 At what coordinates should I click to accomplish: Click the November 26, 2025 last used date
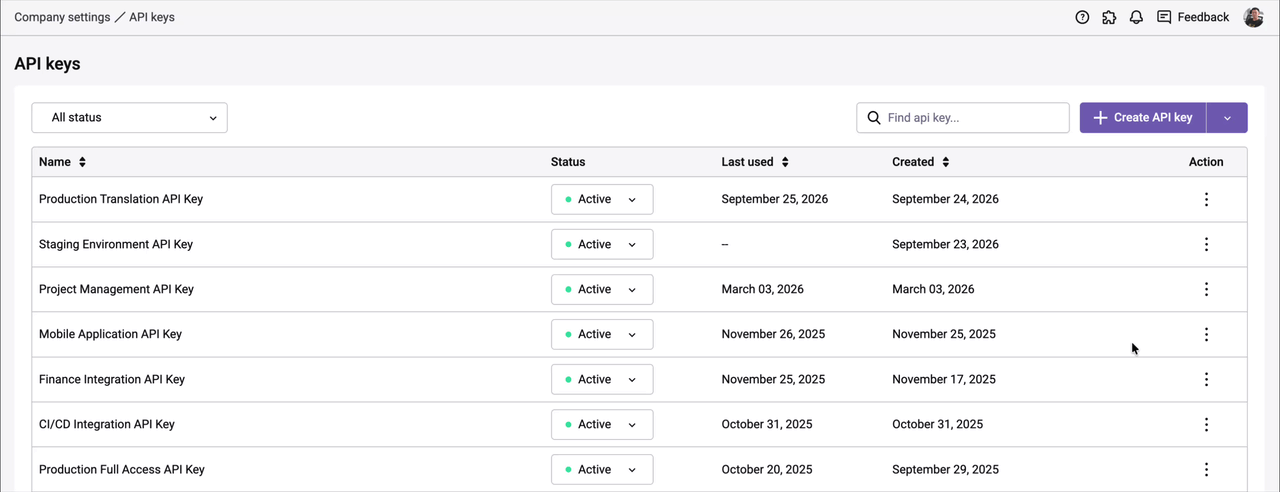[773, 334]
